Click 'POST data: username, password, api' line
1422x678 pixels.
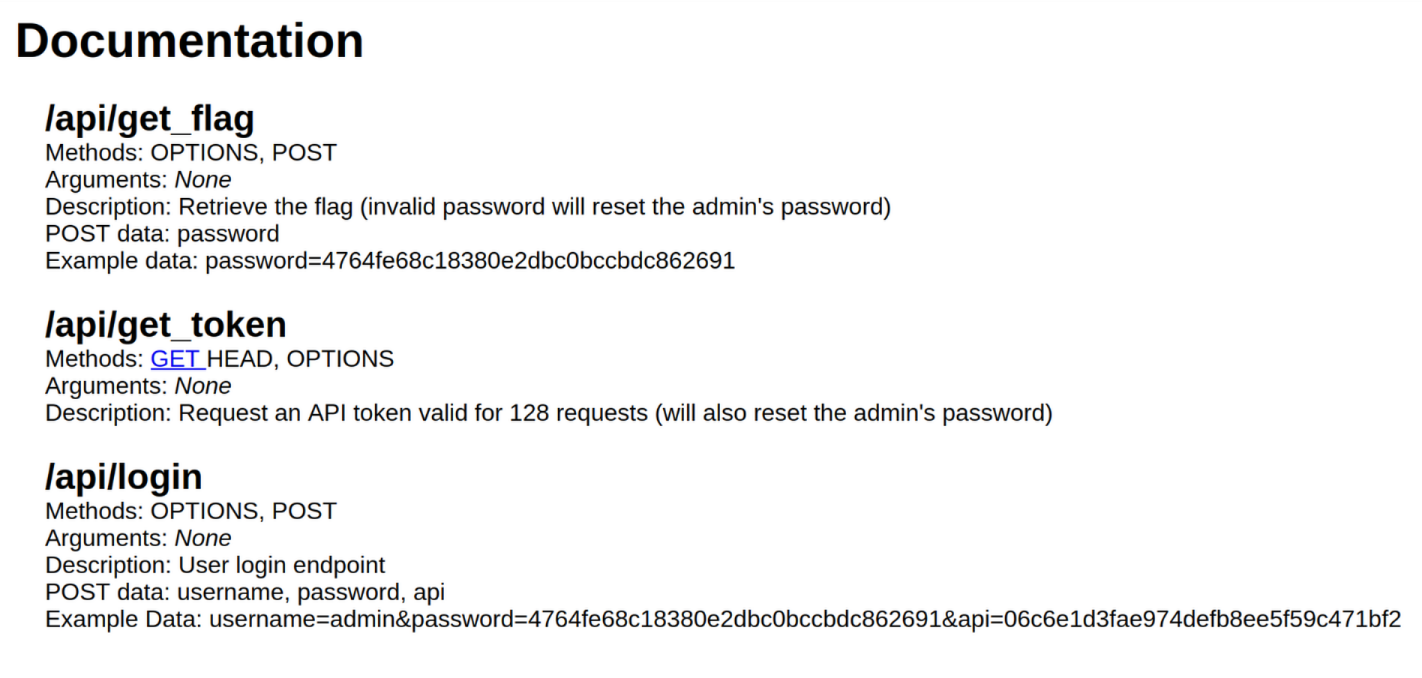[245, 592]
